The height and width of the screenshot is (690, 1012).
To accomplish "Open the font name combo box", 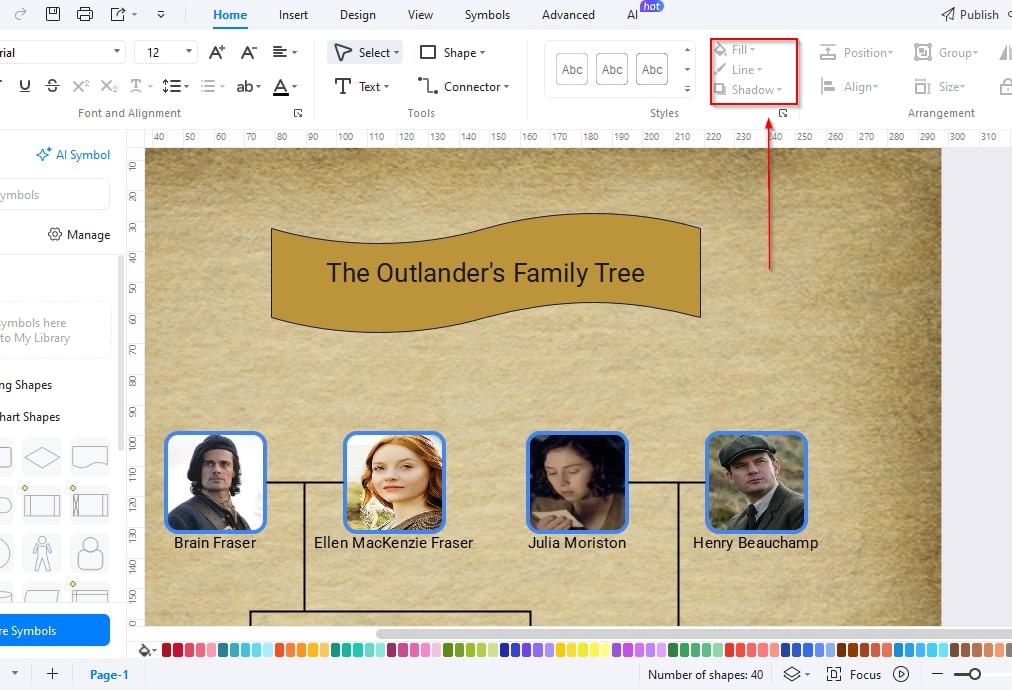I will tap(61, 52).
